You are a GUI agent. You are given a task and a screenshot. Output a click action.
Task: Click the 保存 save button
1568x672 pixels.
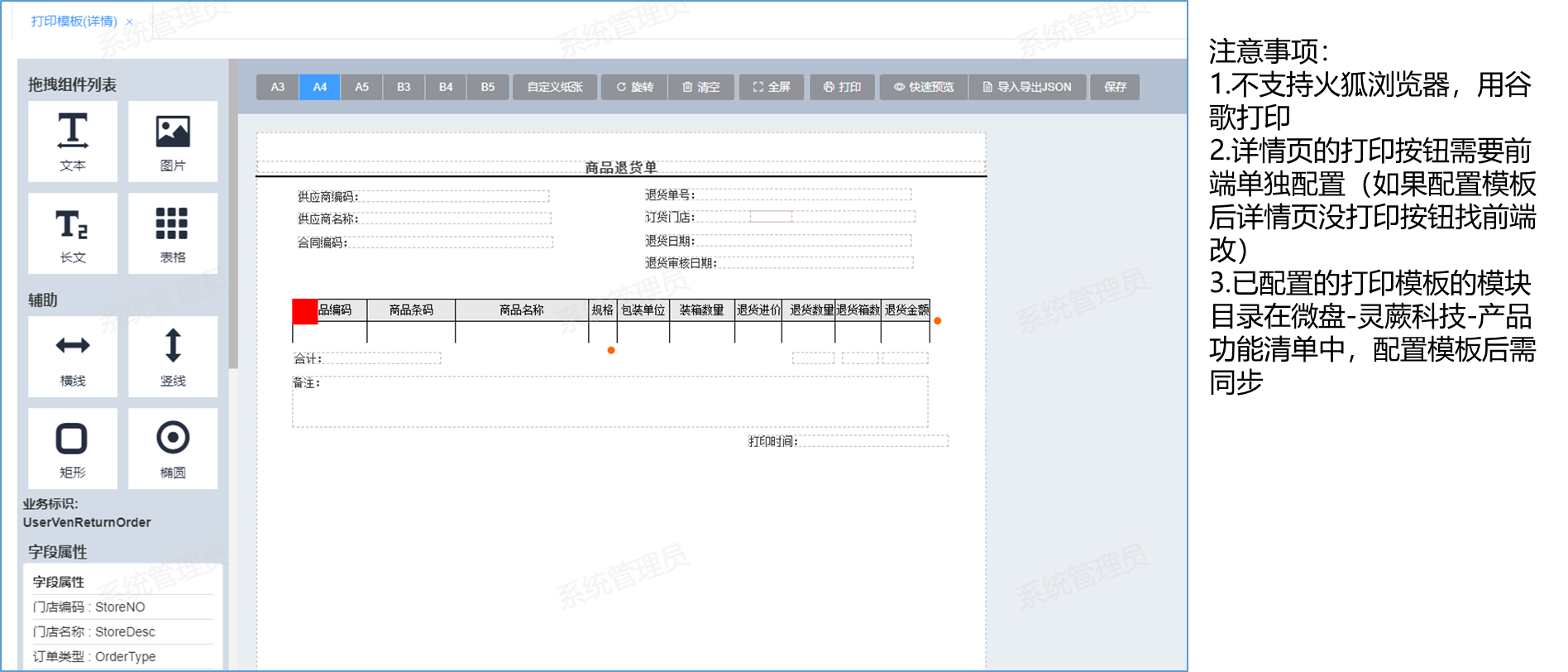click(1115, 87)
